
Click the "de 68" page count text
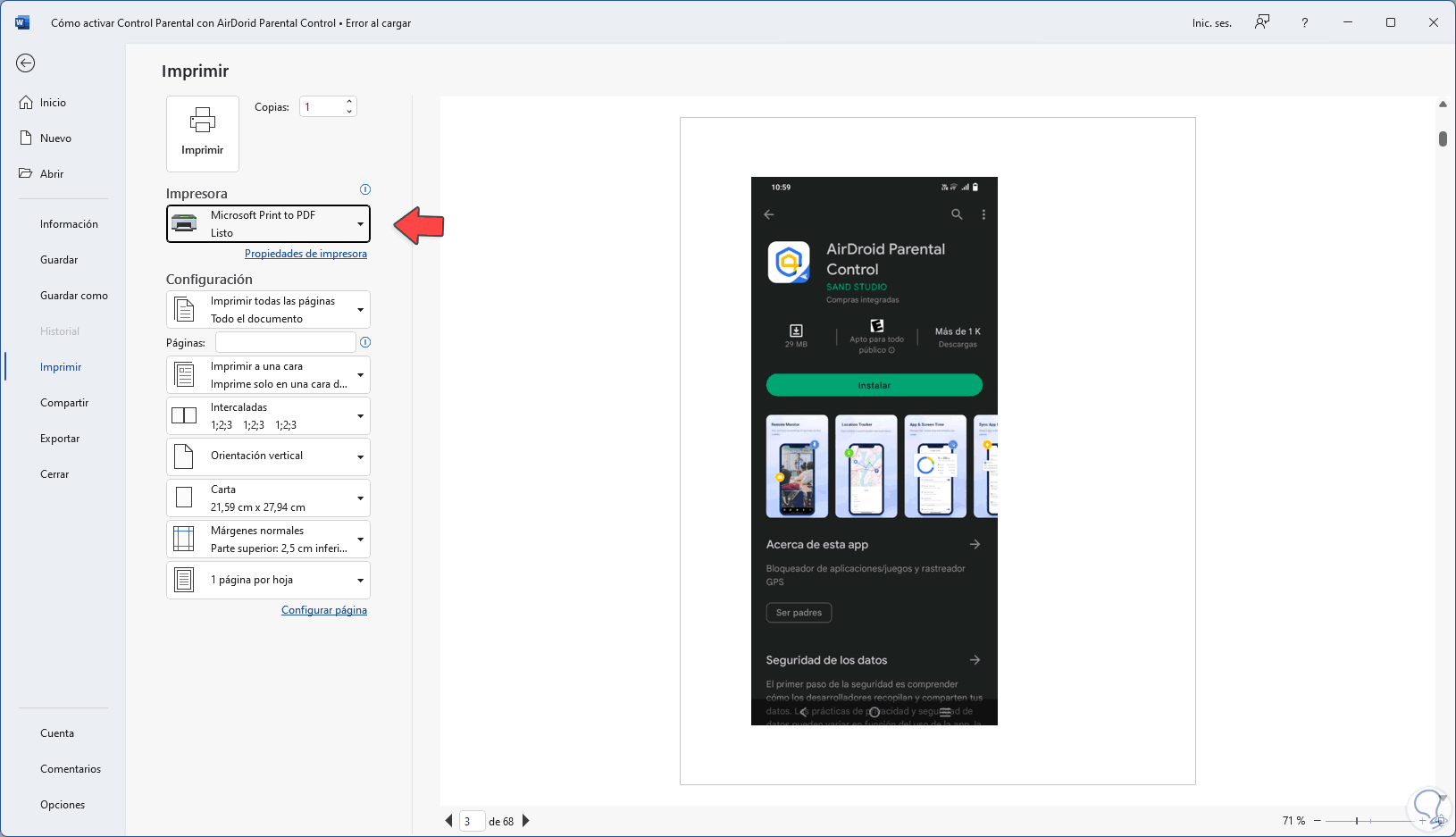pos(501,822)
